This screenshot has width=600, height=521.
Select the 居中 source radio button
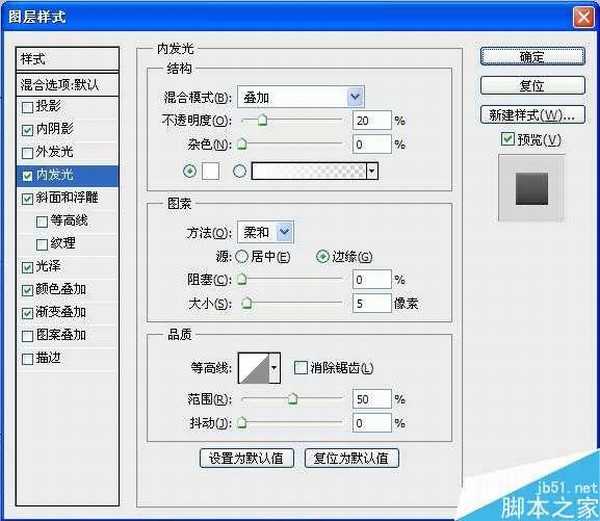point(241,256)
